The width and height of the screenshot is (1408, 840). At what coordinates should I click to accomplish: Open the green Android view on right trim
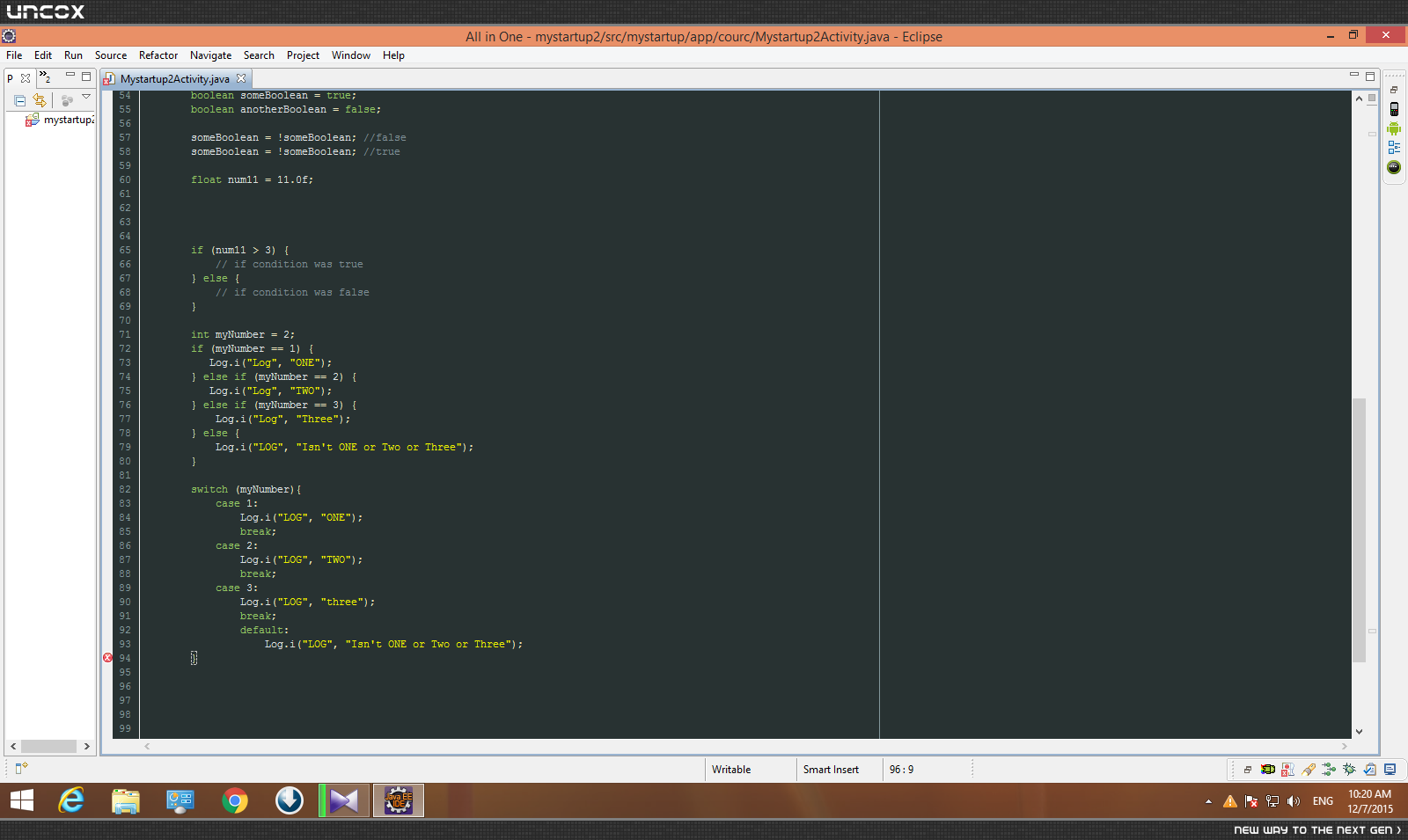point(1394,128)
